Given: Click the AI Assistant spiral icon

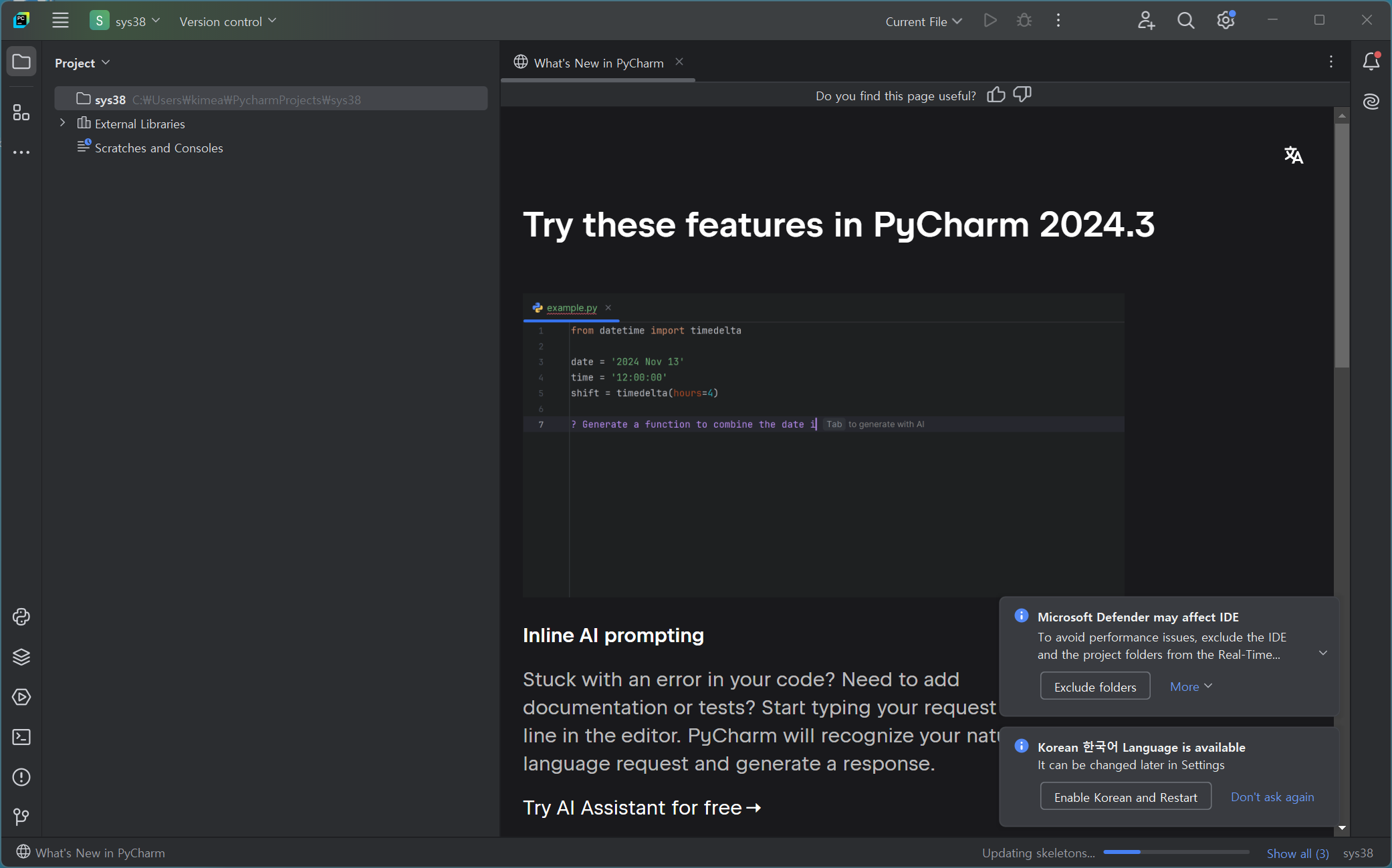Looking at the screenshot, I should [1371, 102].
